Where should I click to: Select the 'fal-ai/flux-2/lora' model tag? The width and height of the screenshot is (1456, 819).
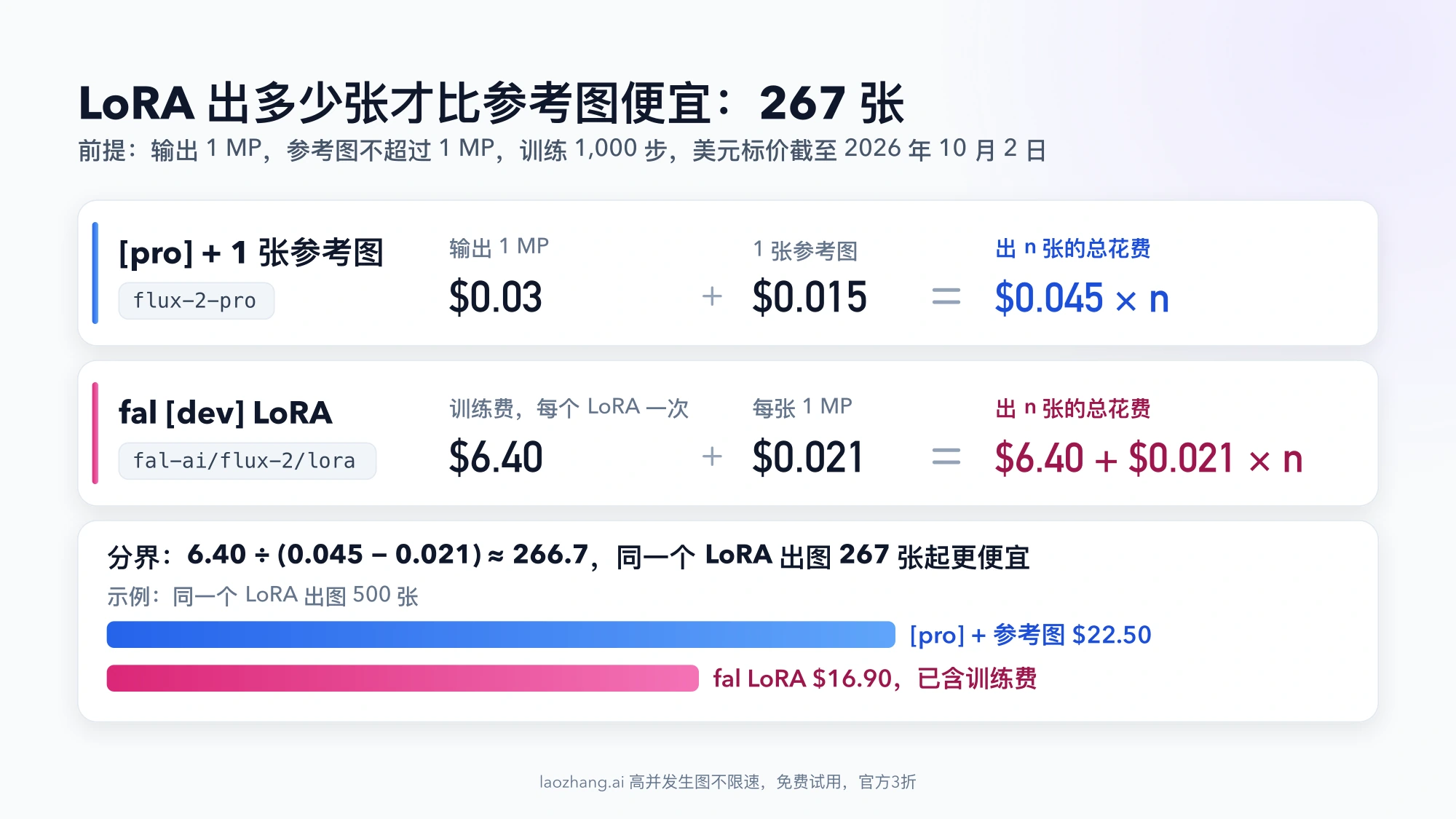click(x=248, y=461)
